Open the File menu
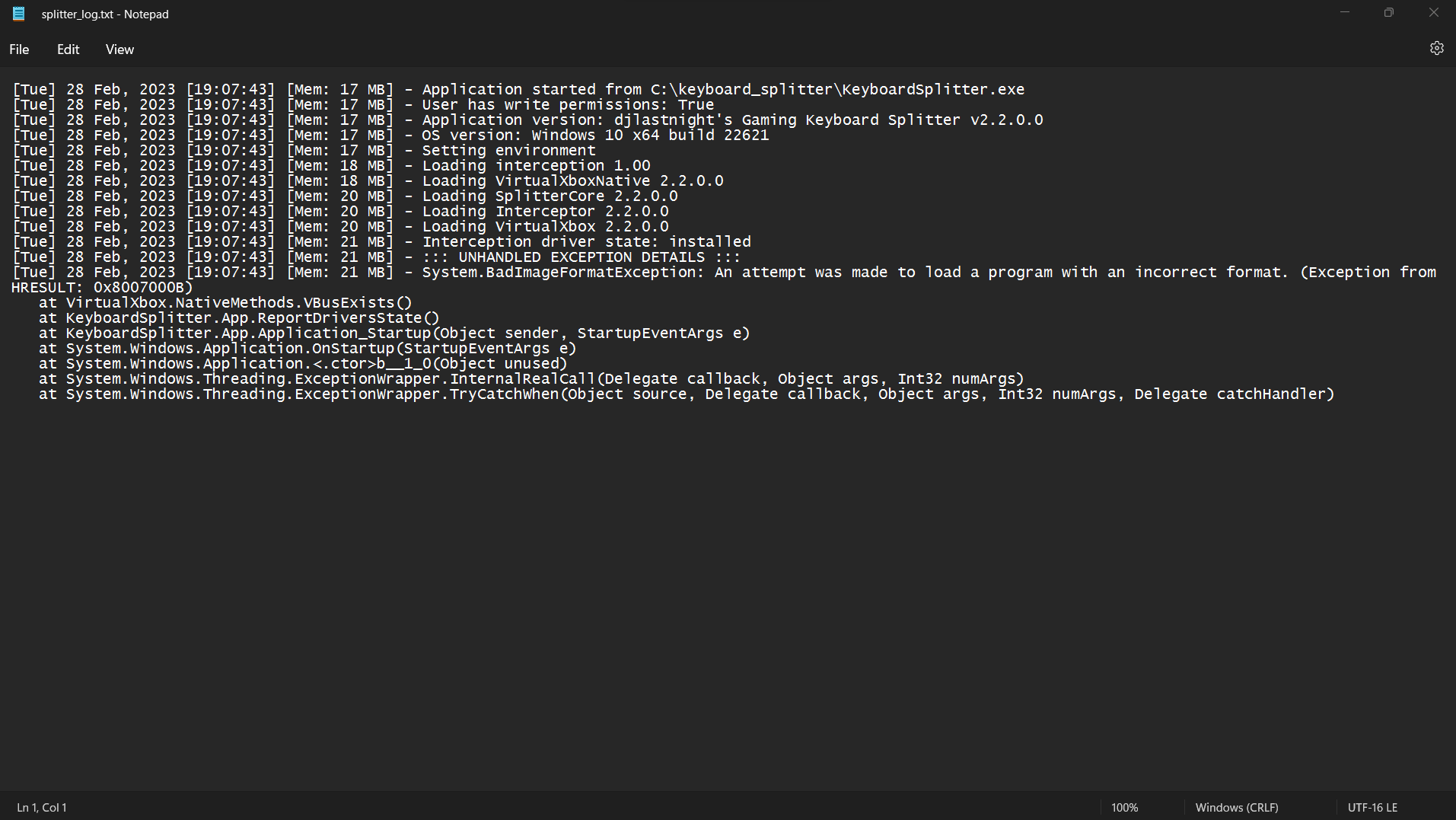 coord(18,49)
